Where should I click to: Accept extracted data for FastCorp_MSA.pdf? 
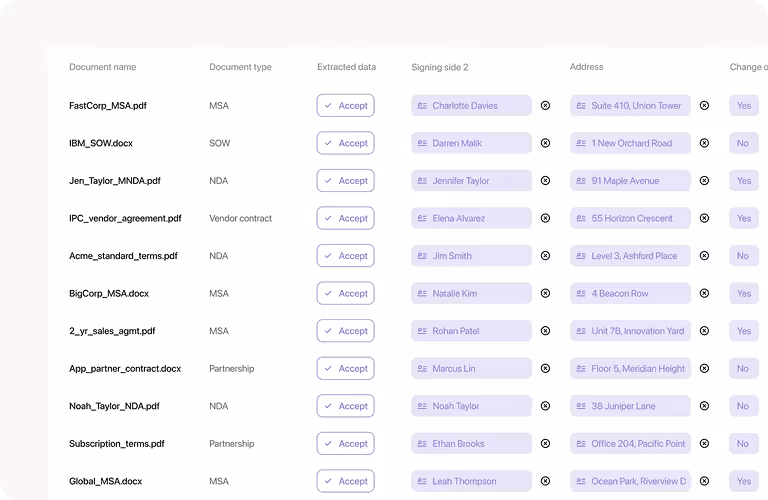click(x=345, y=105)
